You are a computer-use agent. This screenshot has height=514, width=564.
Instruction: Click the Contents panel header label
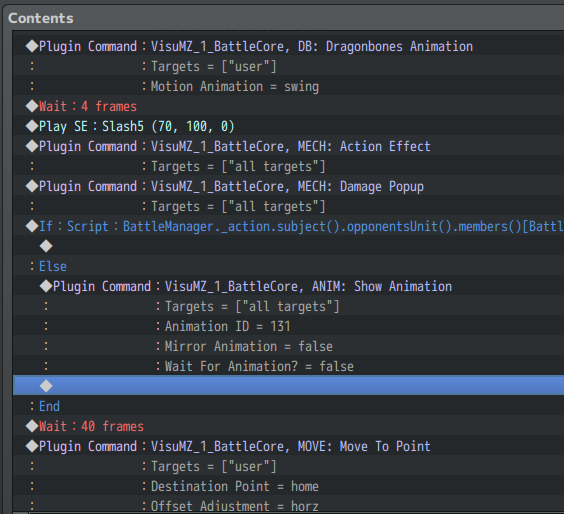point(41,18)
